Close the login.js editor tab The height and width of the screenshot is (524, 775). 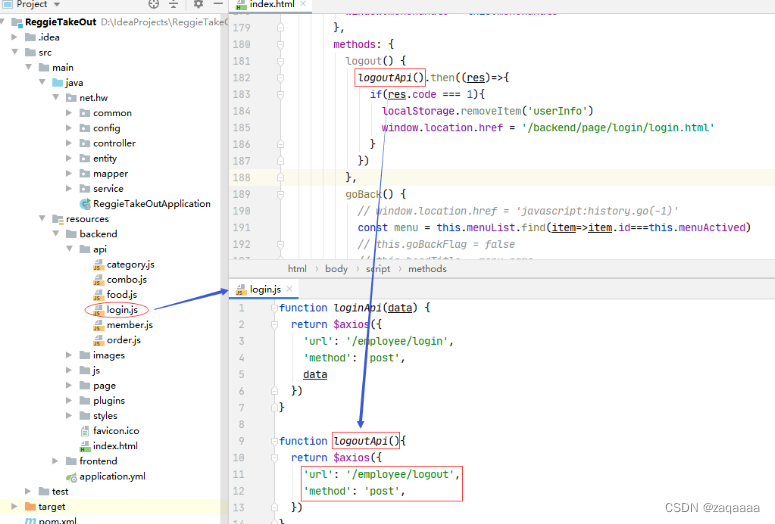[290, 289]
